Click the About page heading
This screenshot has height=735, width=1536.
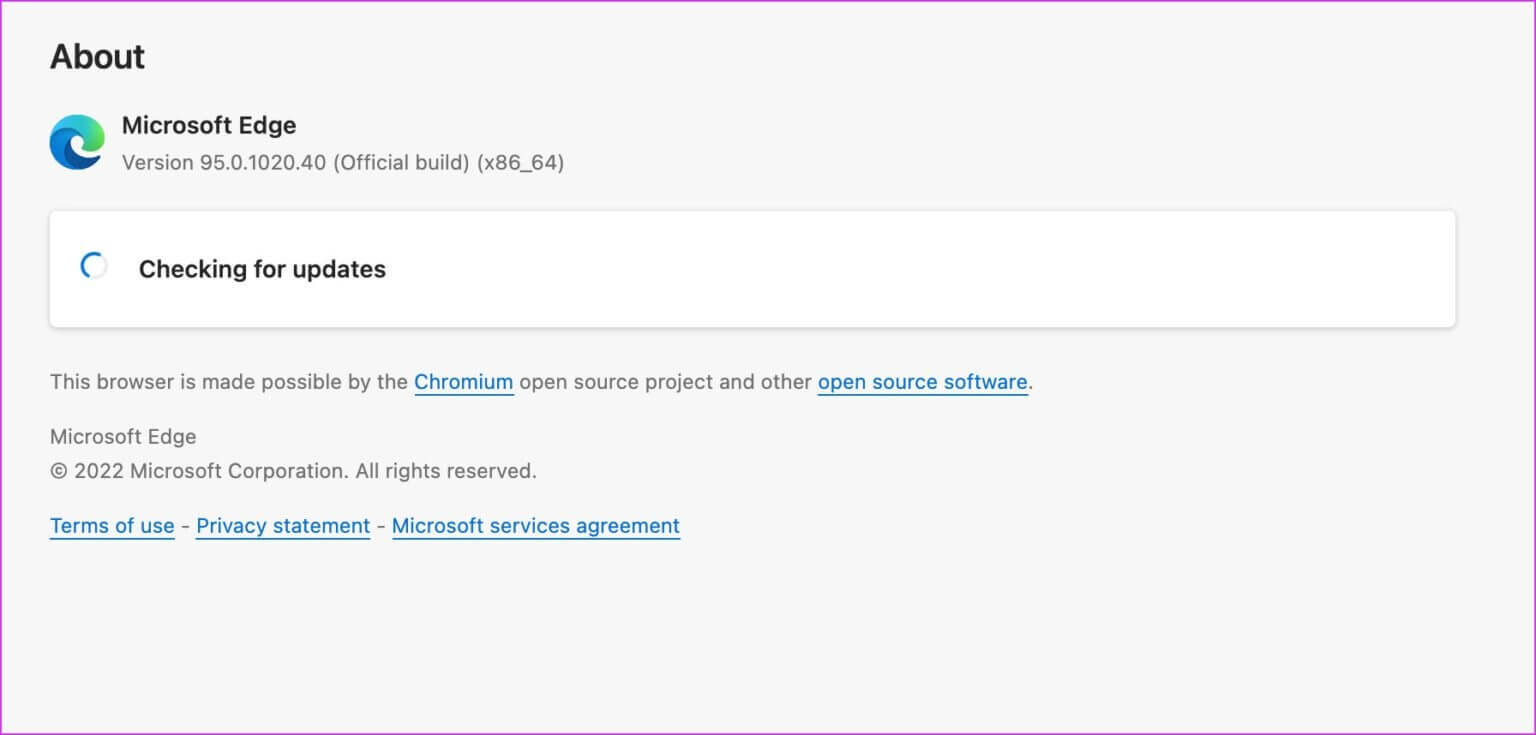(97, 57)
